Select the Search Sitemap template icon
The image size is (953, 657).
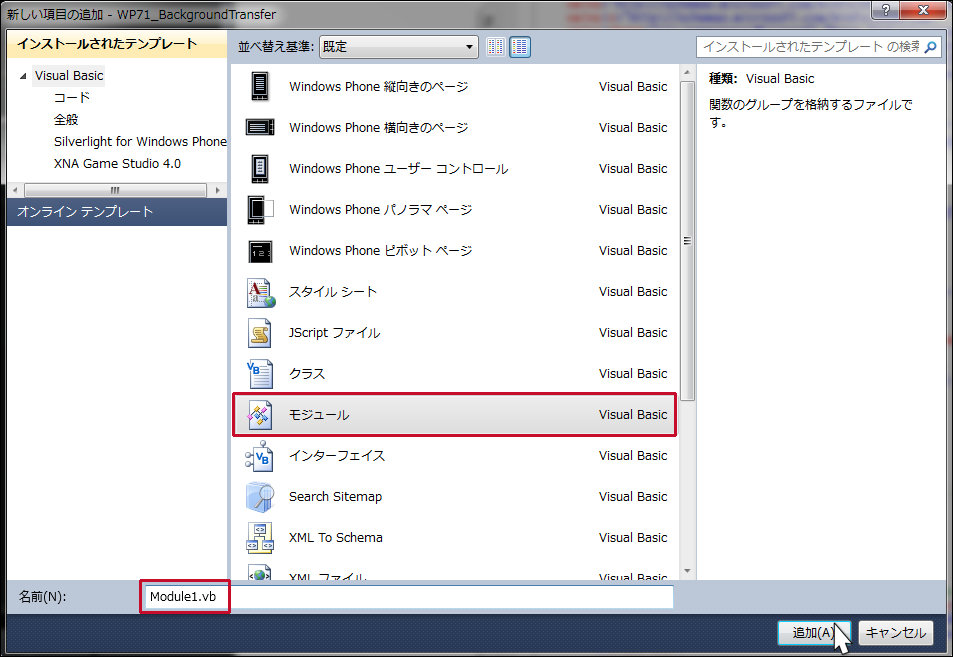(260, 497)
